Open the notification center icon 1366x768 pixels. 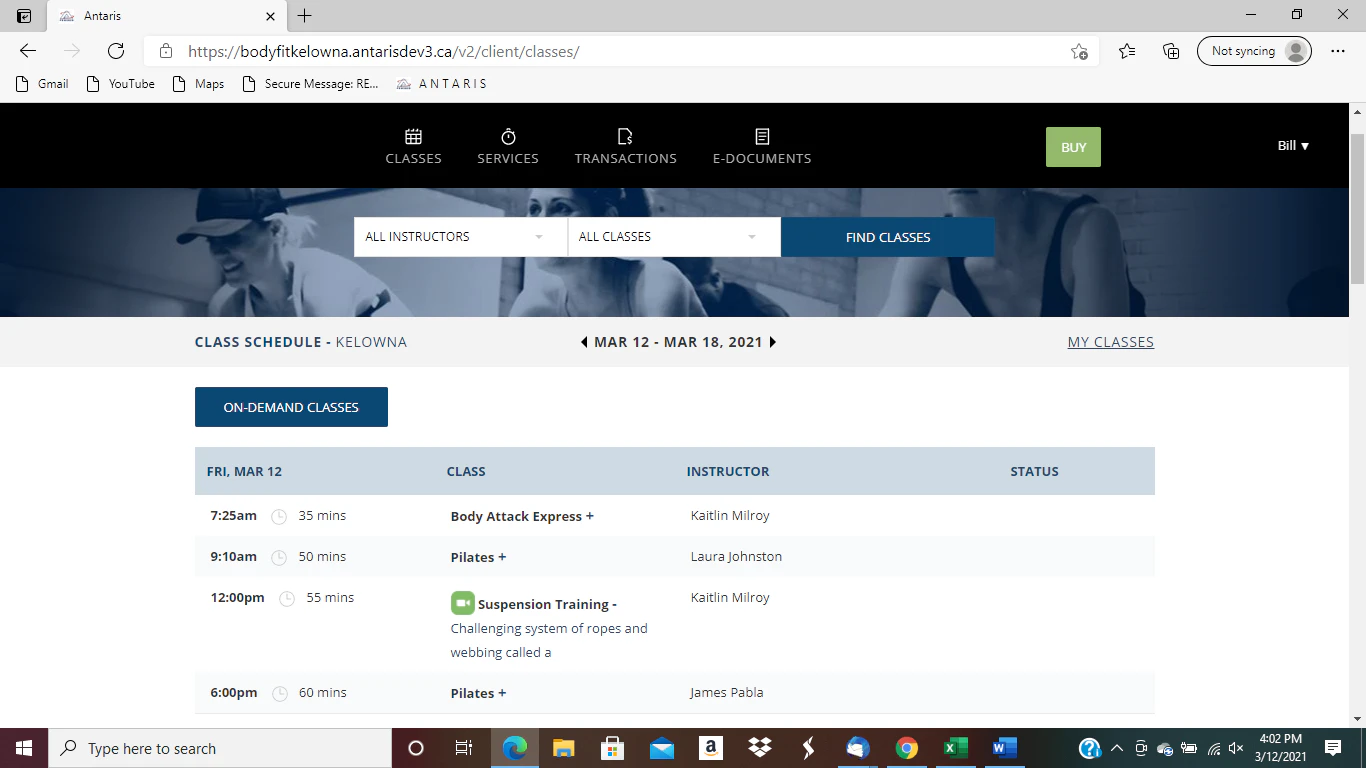click(x=1332, y=748)
